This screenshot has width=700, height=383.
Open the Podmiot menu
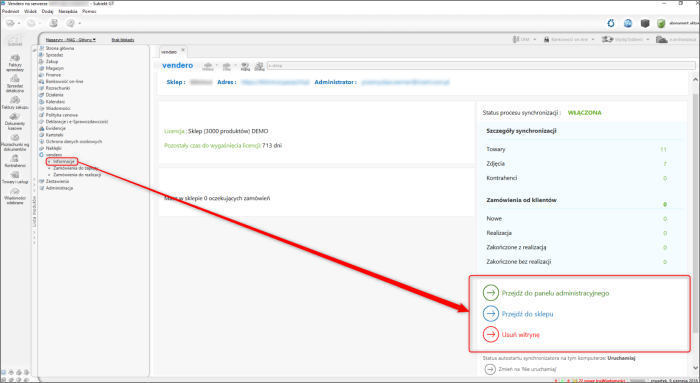11,11
